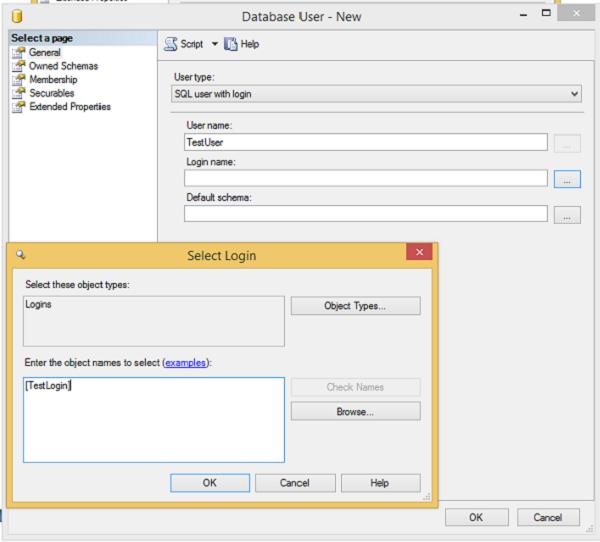Select the General page icon
600x542 pixels.
18,52
